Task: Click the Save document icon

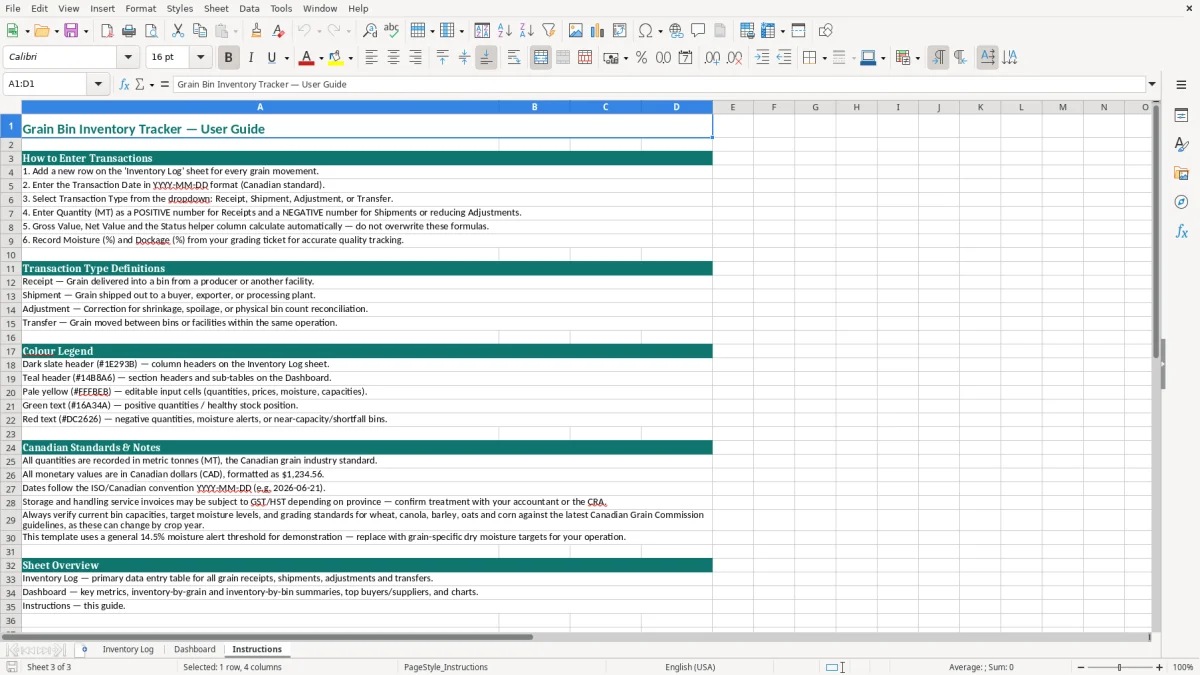Action: pyautogui.click(x=71, y=31)
